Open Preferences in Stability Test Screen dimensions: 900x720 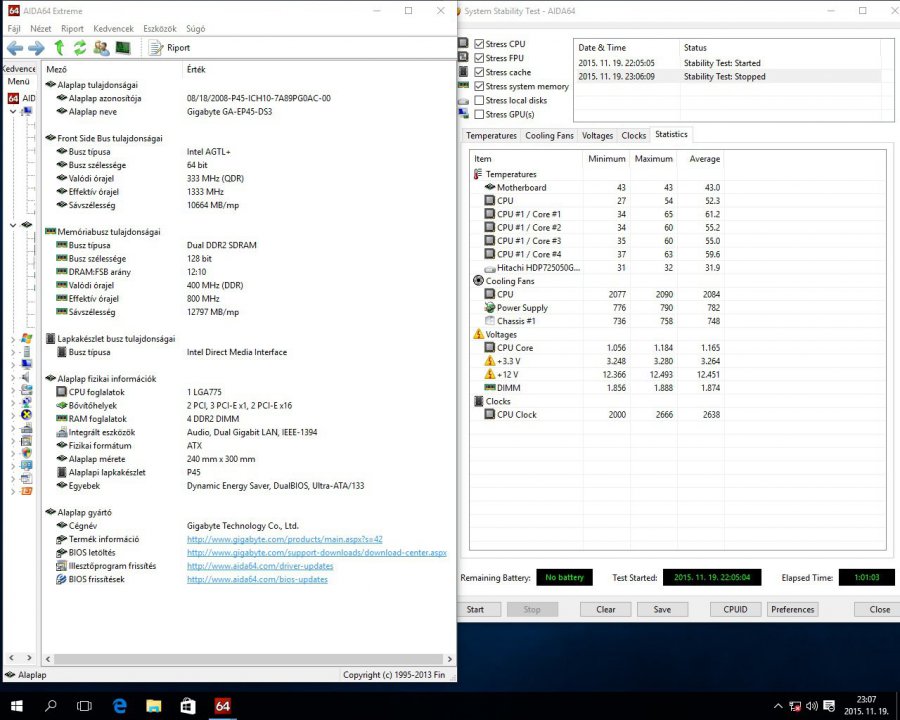(793, 609)
